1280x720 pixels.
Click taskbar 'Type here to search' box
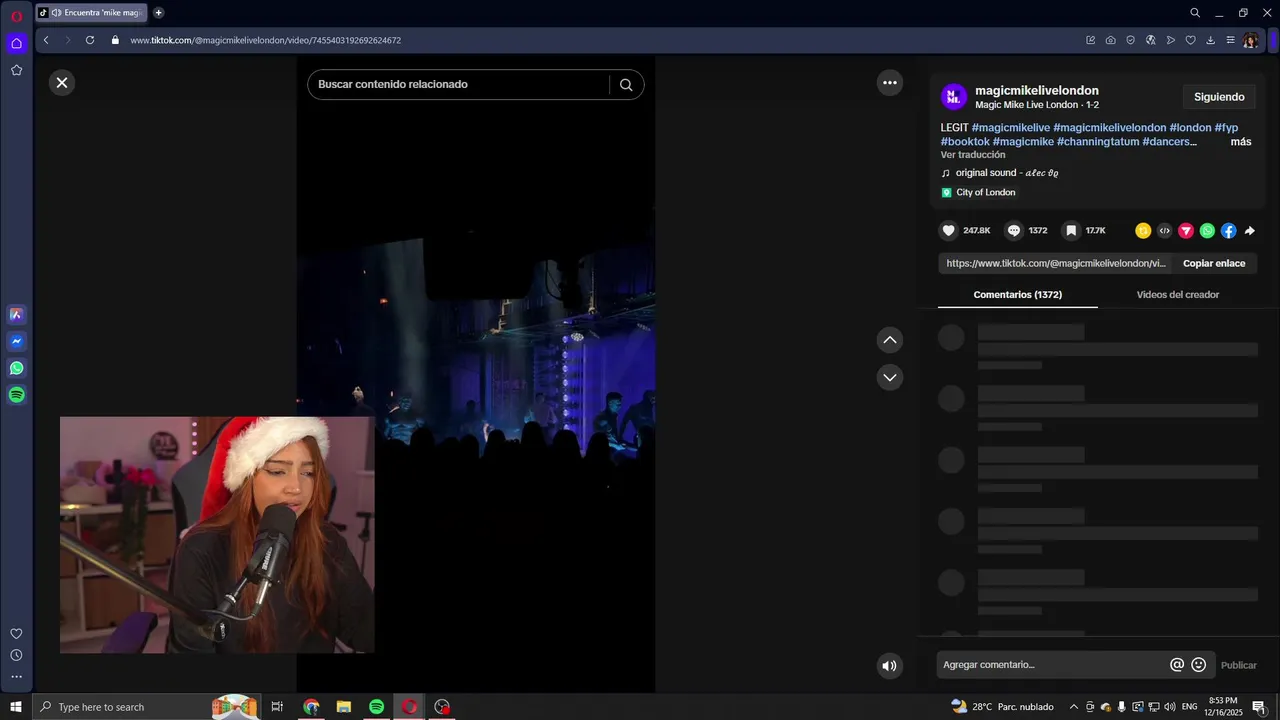(148, 707)
